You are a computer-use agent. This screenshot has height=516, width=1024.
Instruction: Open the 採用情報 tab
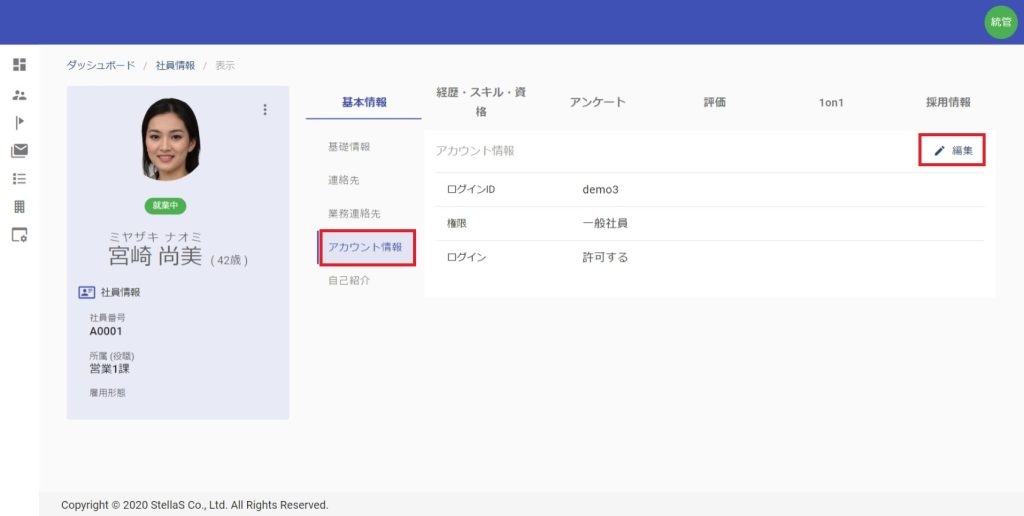[x=948, y=102]
